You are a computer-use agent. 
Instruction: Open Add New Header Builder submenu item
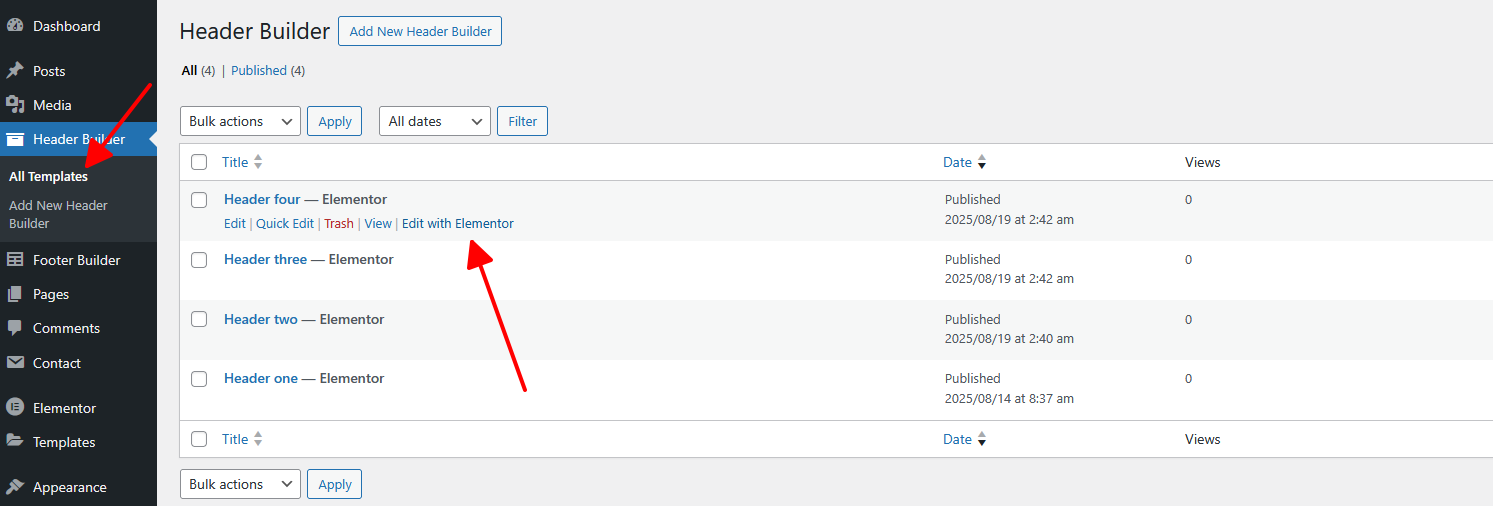click(58, 214)
